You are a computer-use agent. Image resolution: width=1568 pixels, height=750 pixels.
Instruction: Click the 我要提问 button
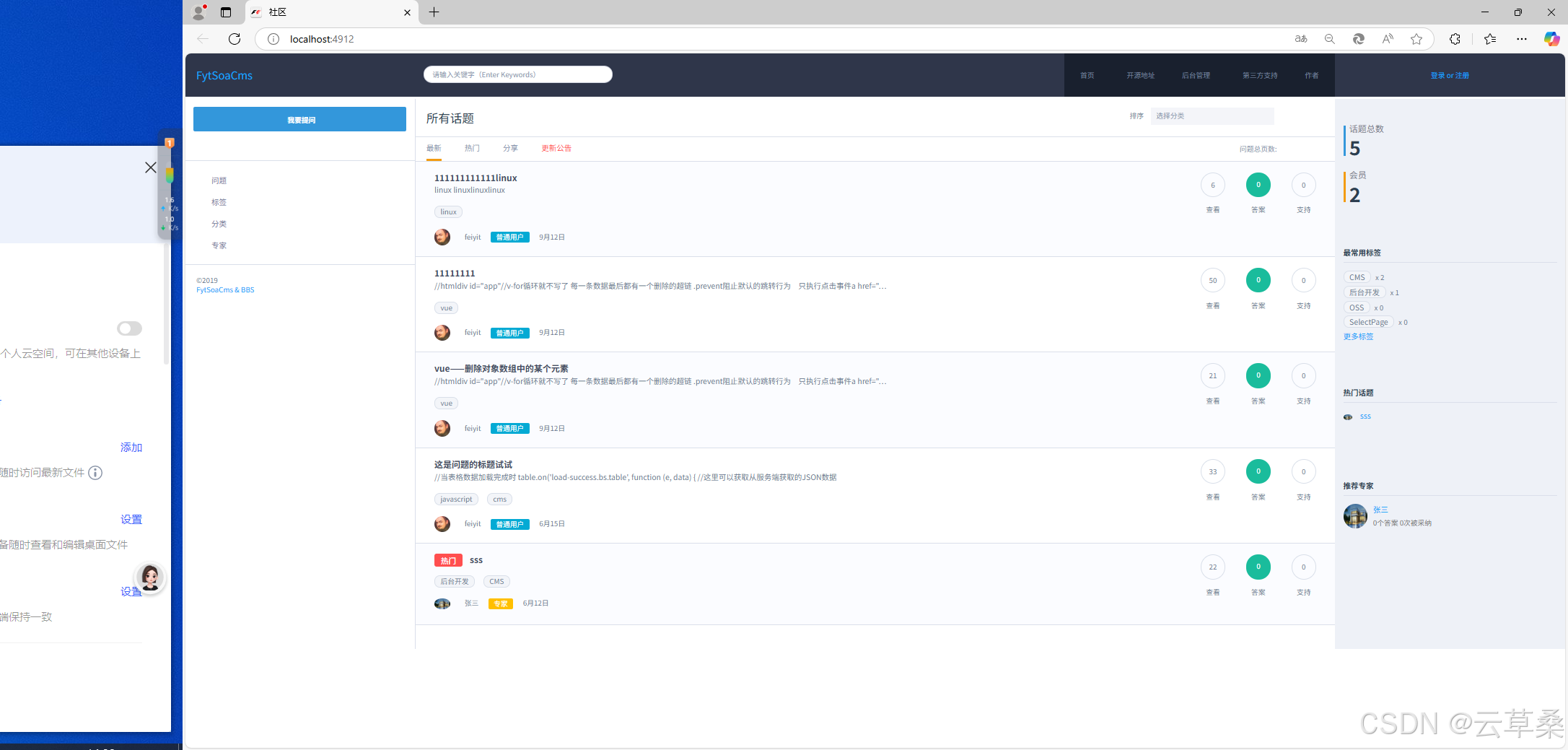(299, 119)
